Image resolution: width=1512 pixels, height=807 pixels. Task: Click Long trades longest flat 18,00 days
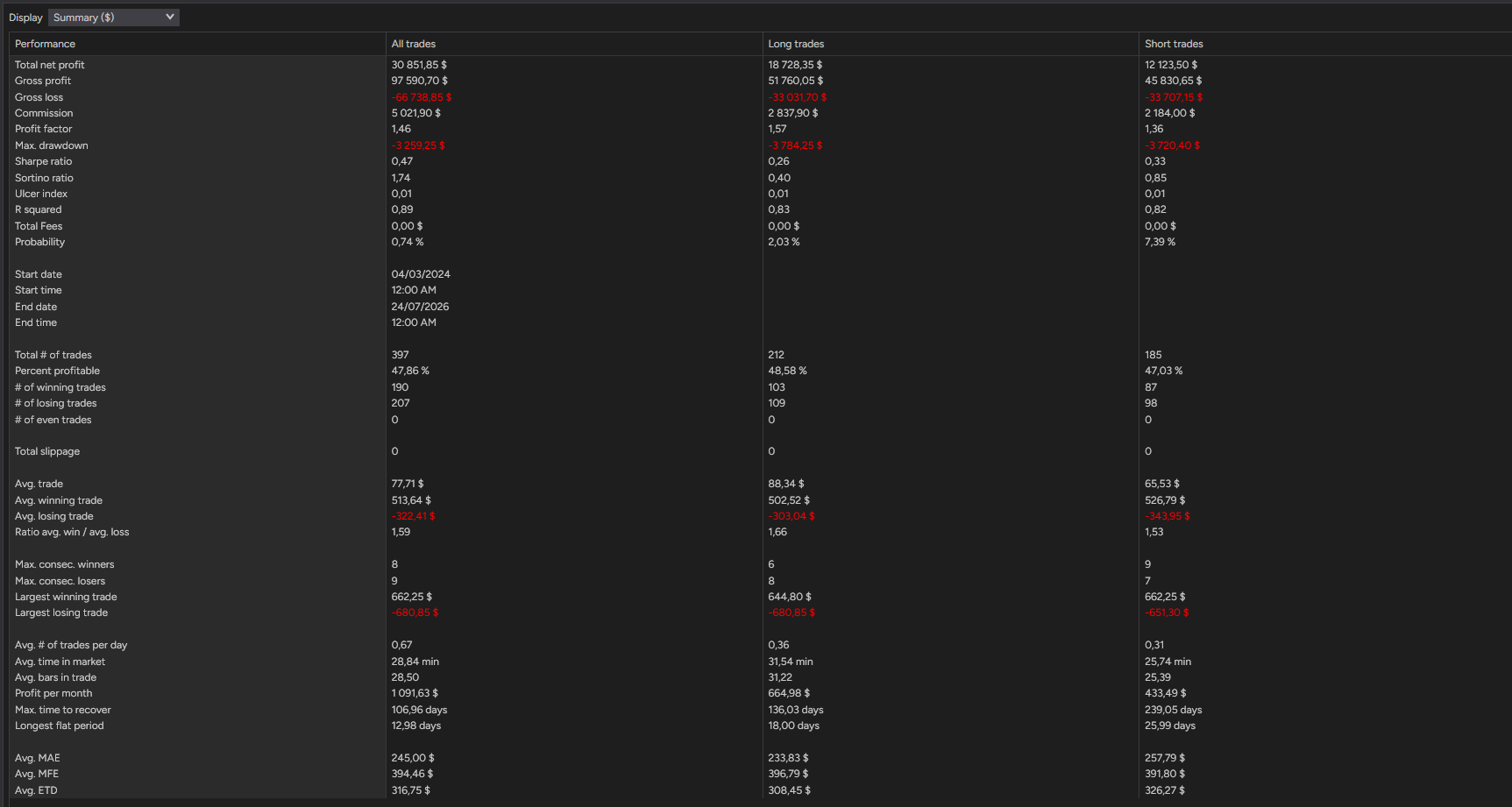tap(794, 726)
